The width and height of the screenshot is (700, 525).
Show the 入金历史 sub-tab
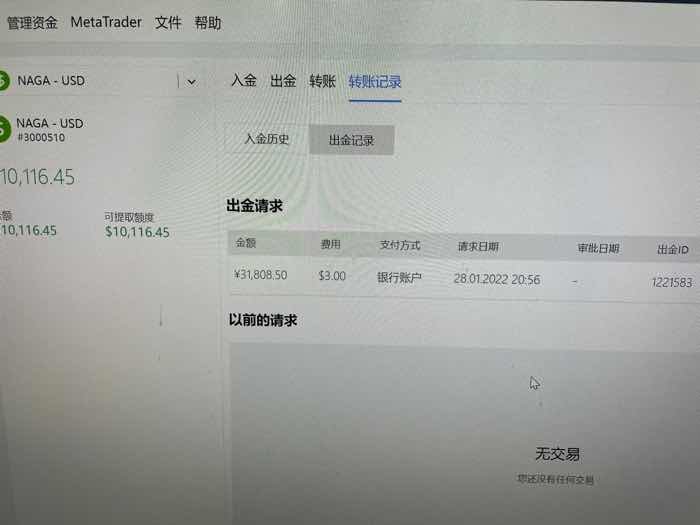[x=267, y=139]
